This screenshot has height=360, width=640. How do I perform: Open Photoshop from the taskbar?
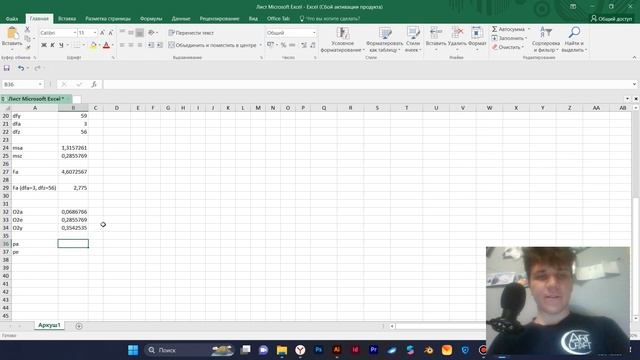click(318, 350)
